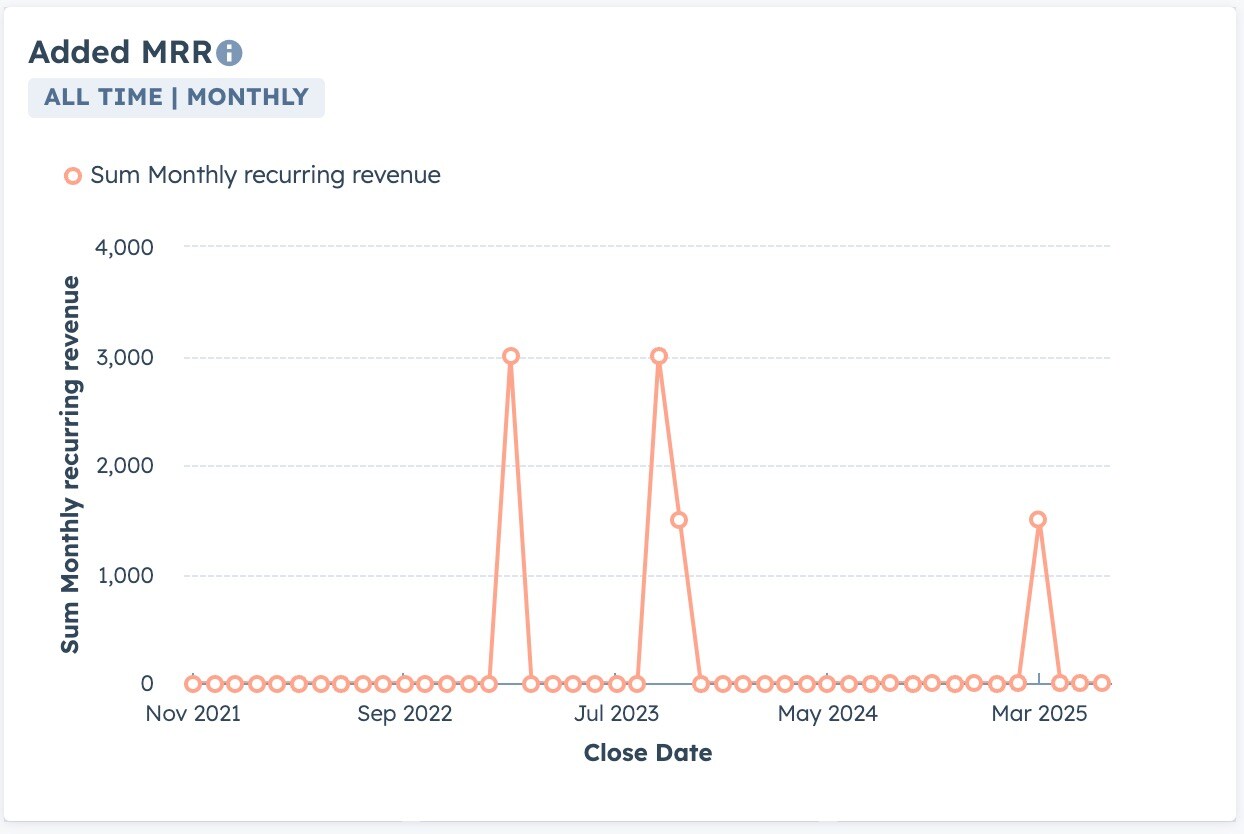Open the ALL TIME | MONTHLY filter badge
Screen dimensions: 1244x834
coord(176,97)
